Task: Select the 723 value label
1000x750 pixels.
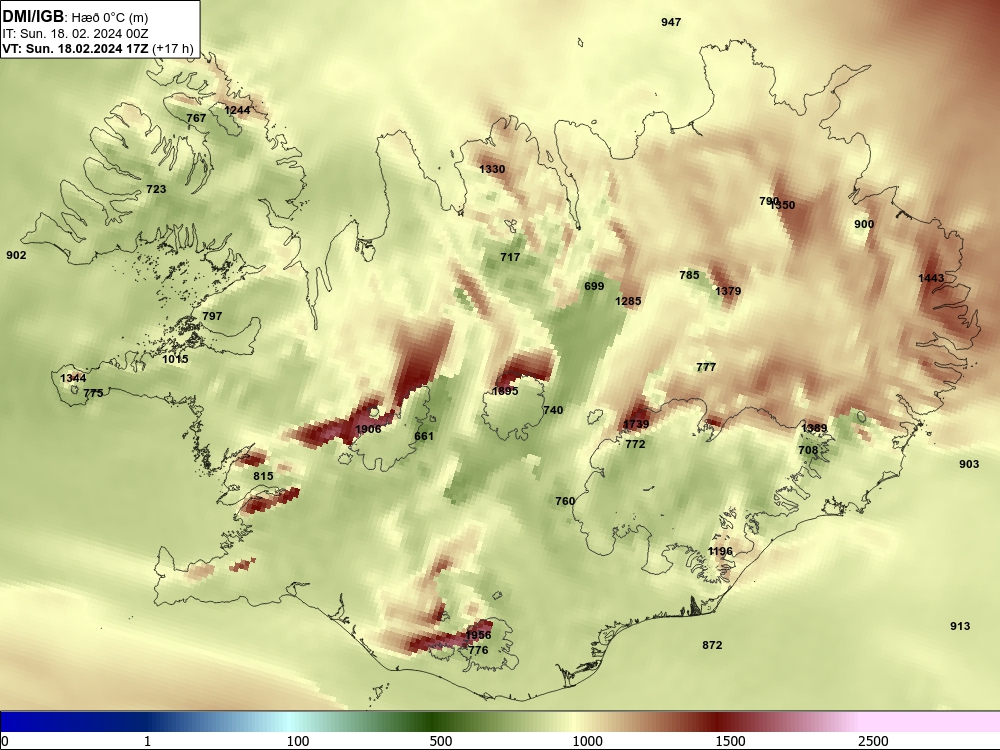Action: tap(156, 189)
